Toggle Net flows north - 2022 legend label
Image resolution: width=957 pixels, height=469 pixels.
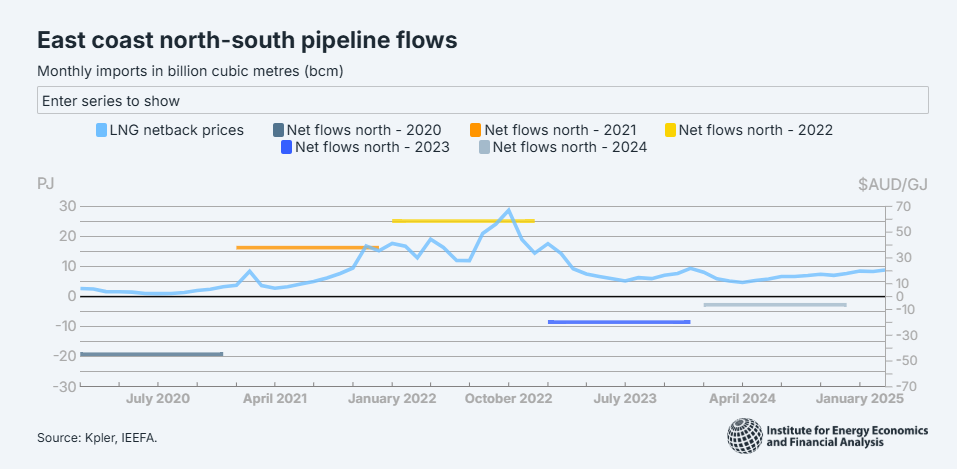[x=756, y=130]
